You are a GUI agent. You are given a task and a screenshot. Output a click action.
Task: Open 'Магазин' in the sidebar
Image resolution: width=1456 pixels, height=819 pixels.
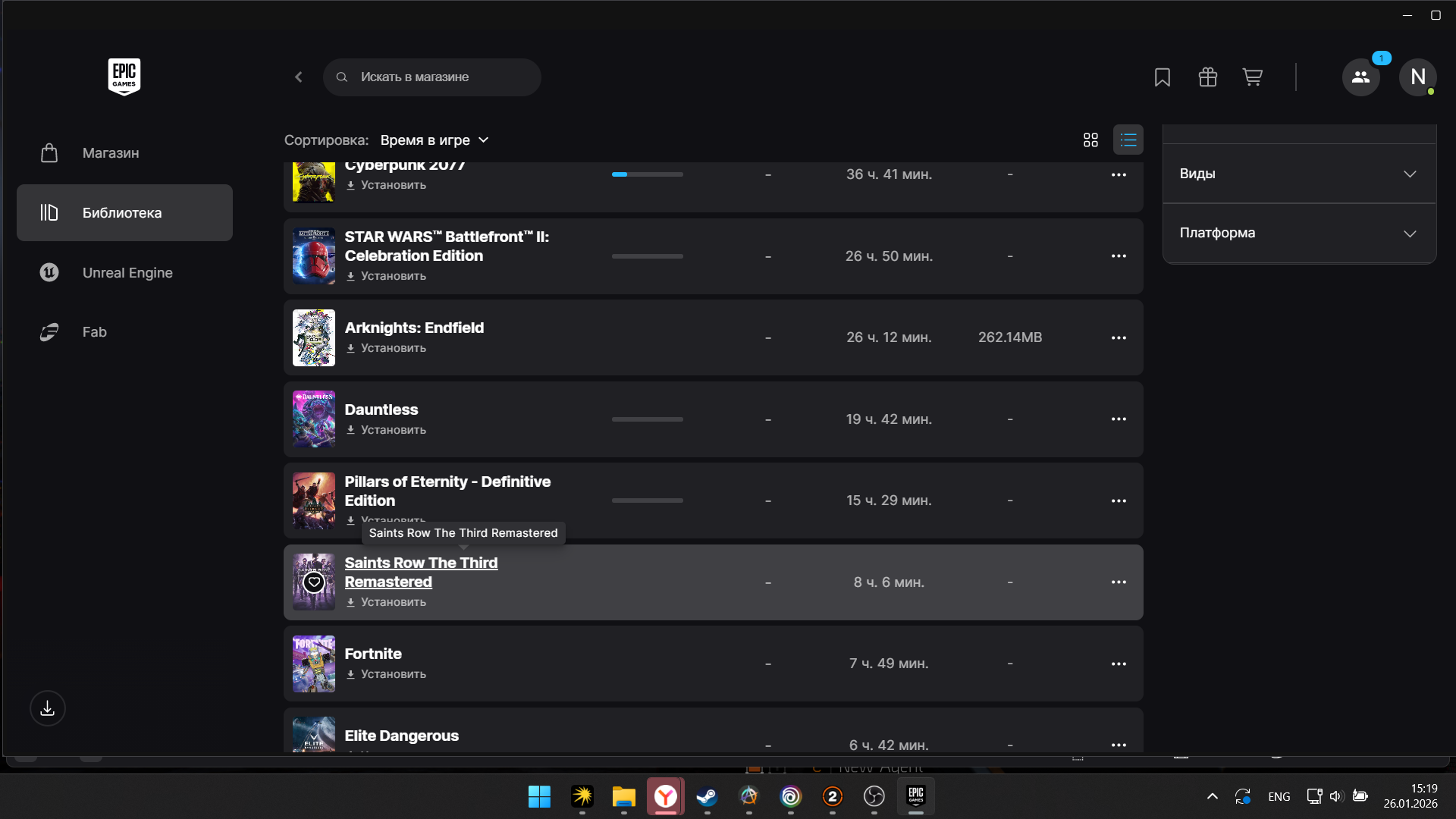click(111, 153)
